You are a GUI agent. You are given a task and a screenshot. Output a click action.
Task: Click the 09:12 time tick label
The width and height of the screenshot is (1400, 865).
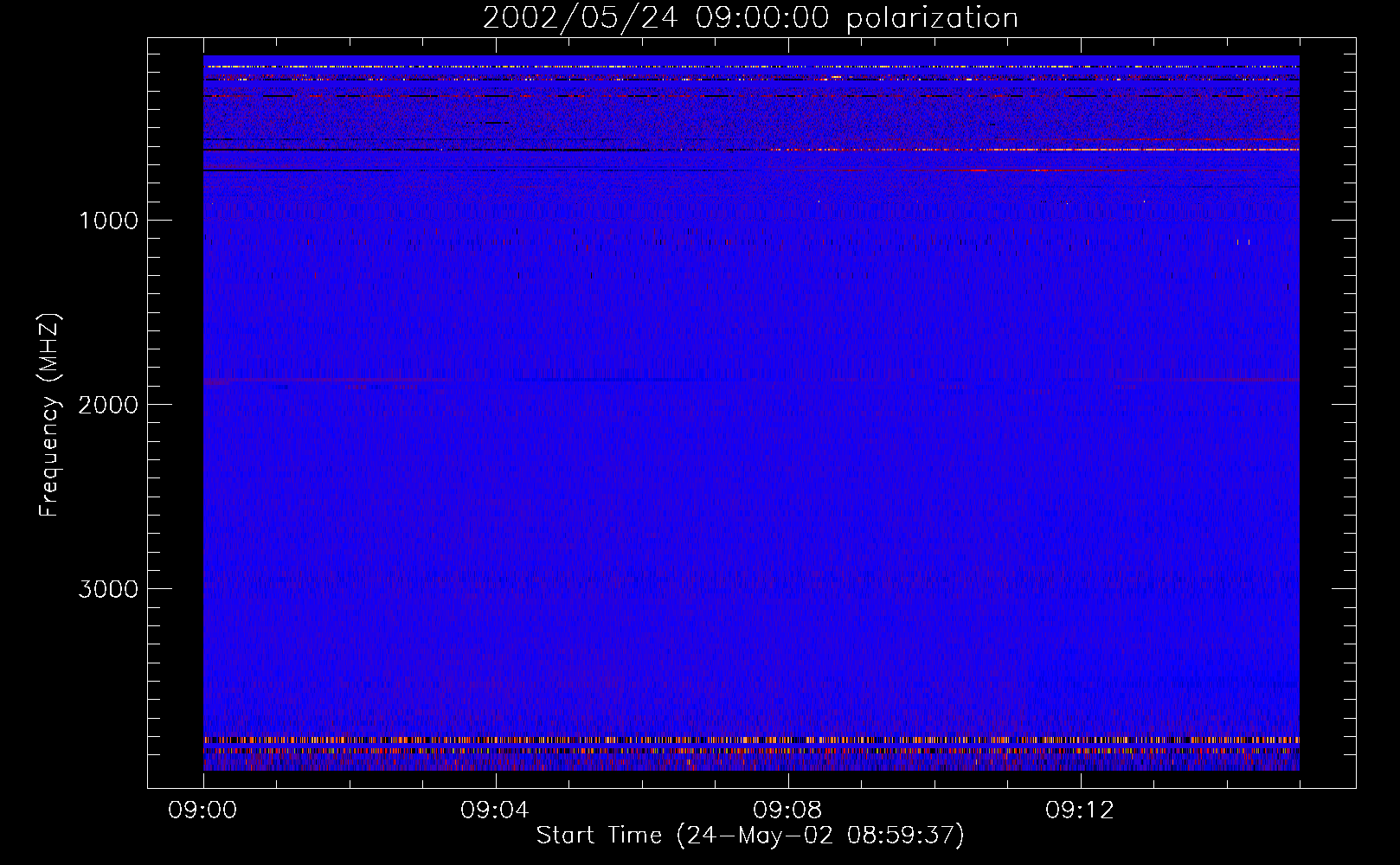(x=1080, y=811)
